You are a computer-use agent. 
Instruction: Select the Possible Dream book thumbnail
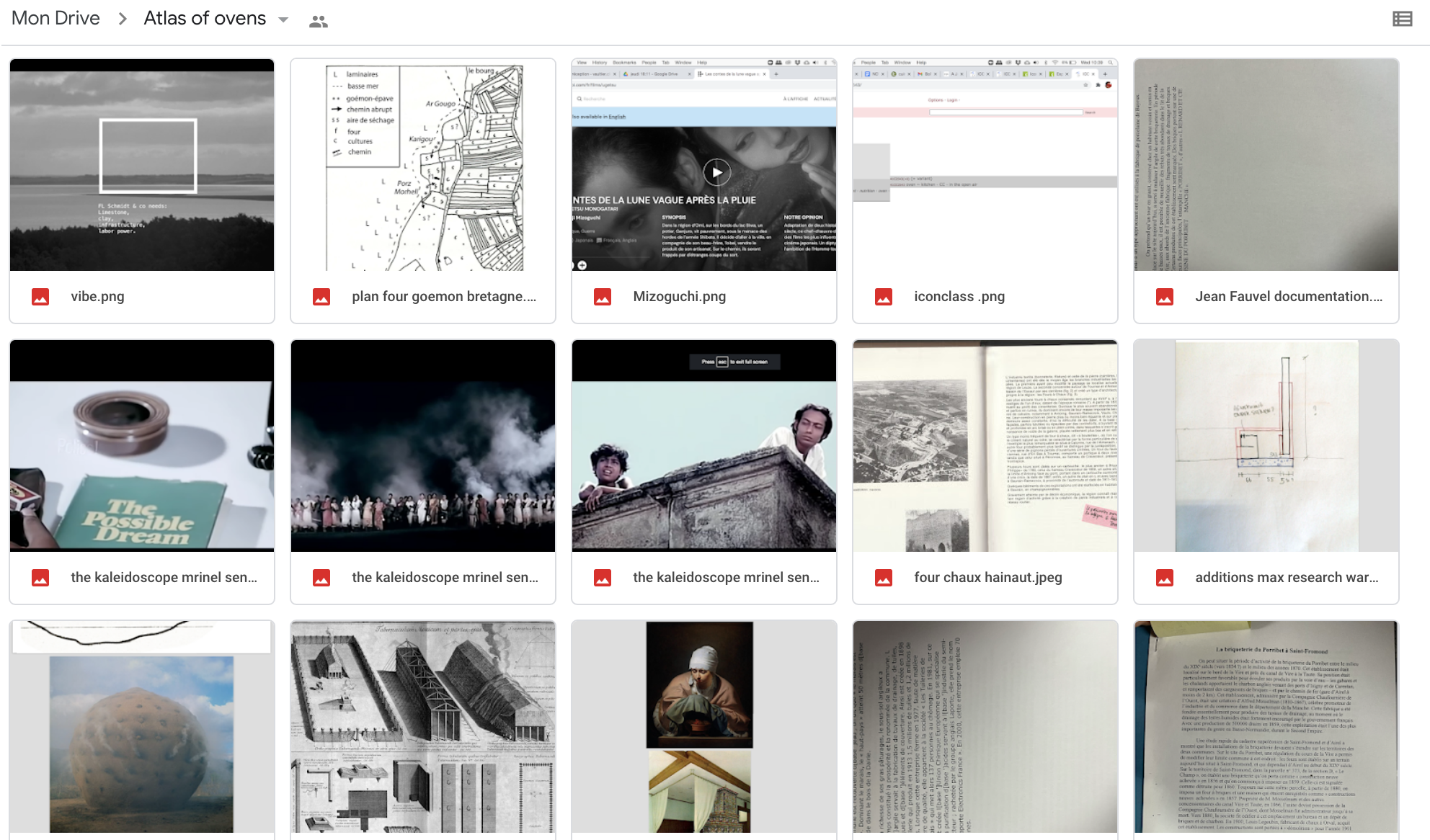[142, 446]
